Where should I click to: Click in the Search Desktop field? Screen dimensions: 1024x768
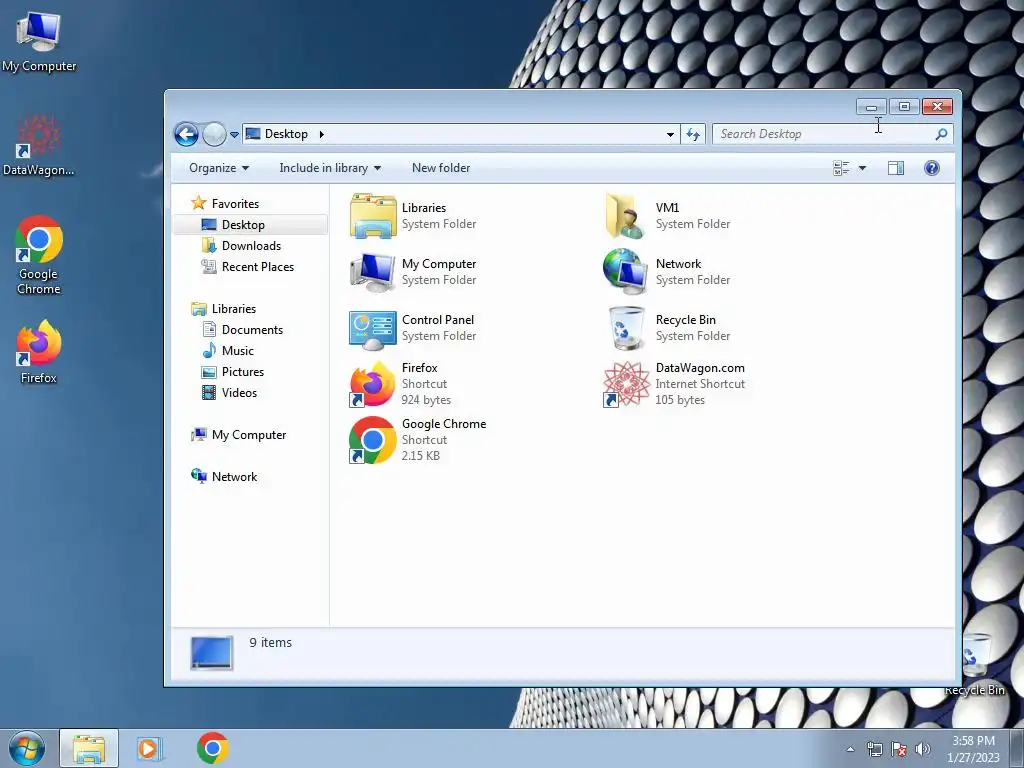click(x=833, y=134)
